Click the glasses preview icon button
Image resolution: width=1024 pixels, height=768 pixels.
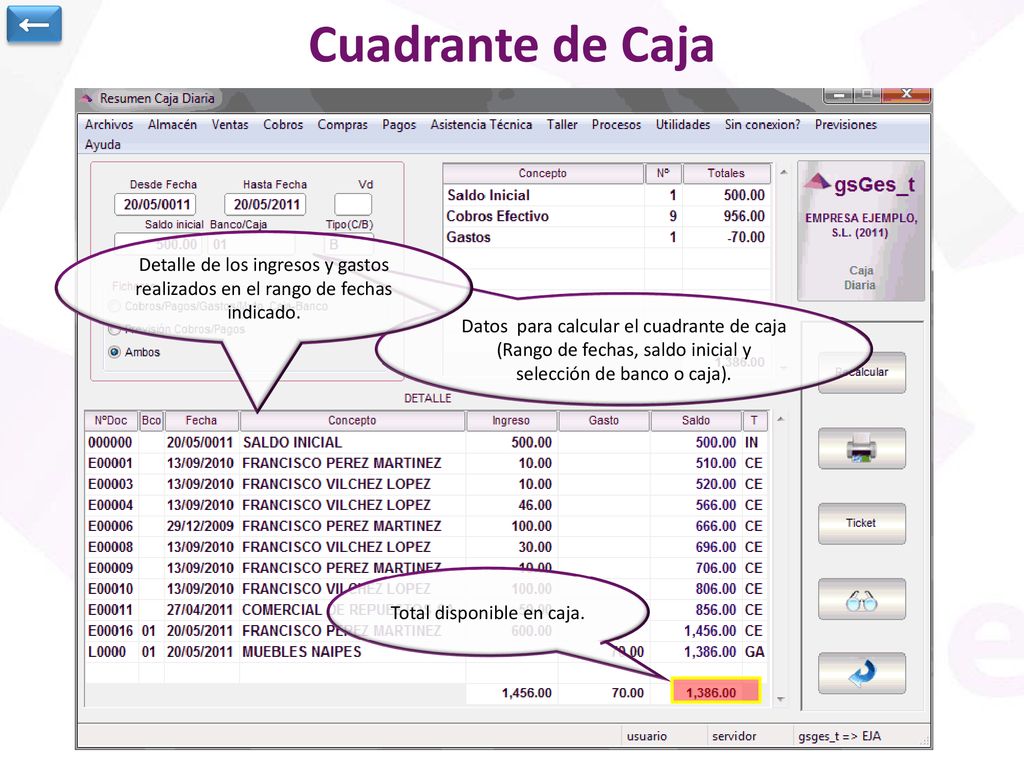click(861, 599)
